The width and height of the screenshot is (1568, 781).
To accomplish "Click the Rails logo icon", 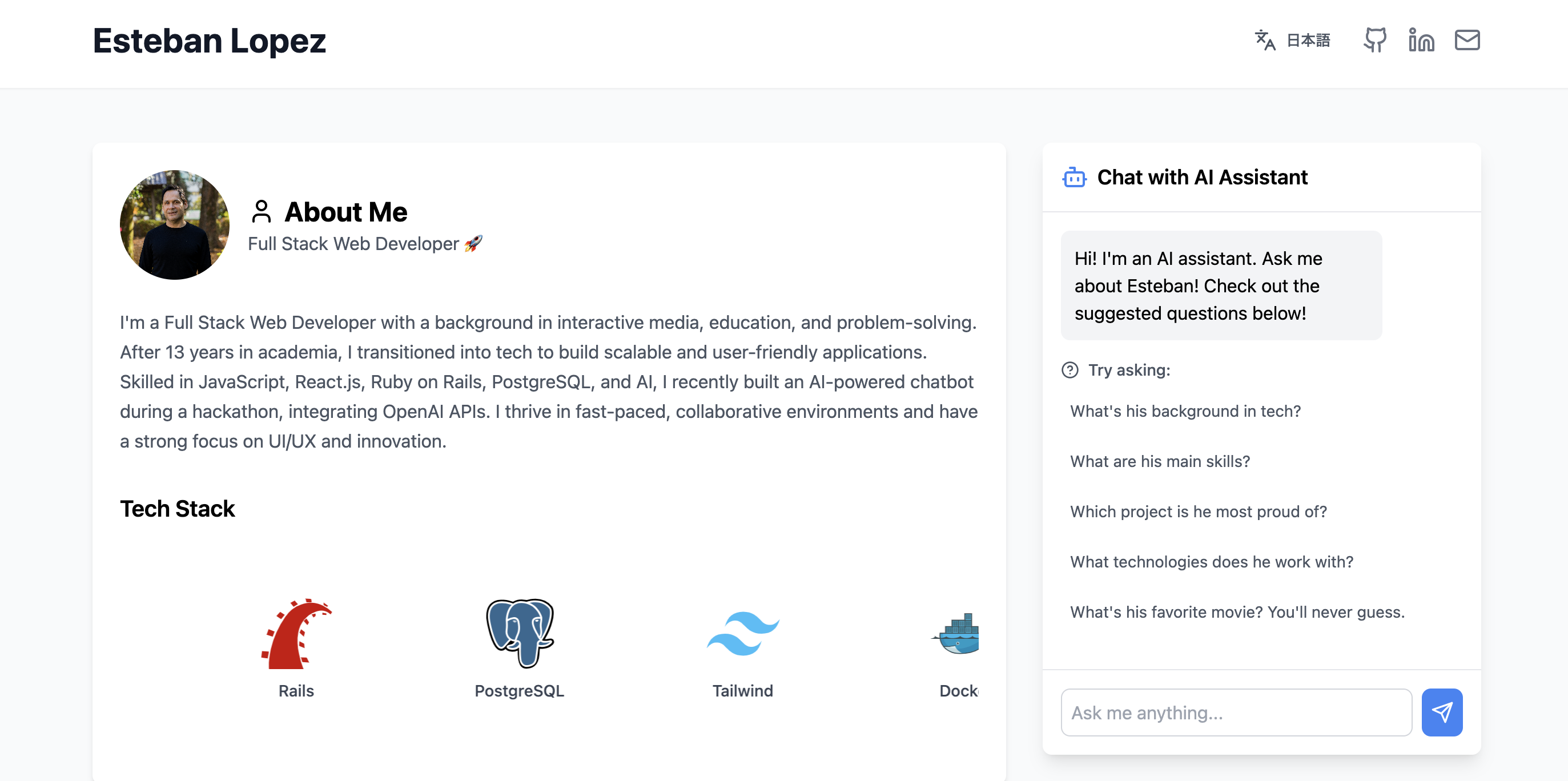I will [x=296, y=634].
